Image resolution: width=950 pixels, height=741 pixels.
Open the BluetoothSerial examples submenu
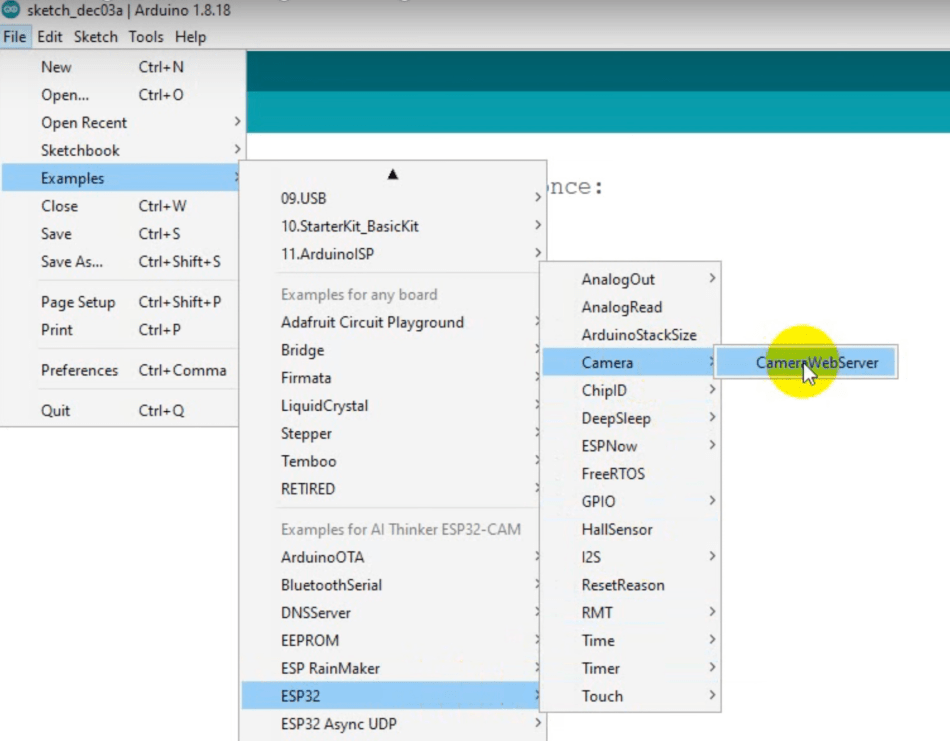point(391,585)
